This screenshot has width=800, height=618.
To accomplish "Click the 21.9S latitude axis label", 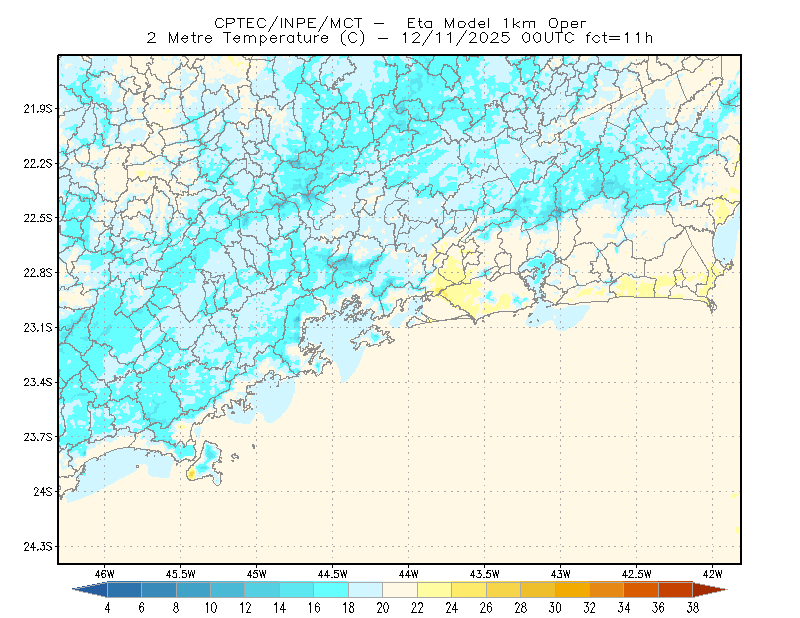I will click(x=38, y=108).
